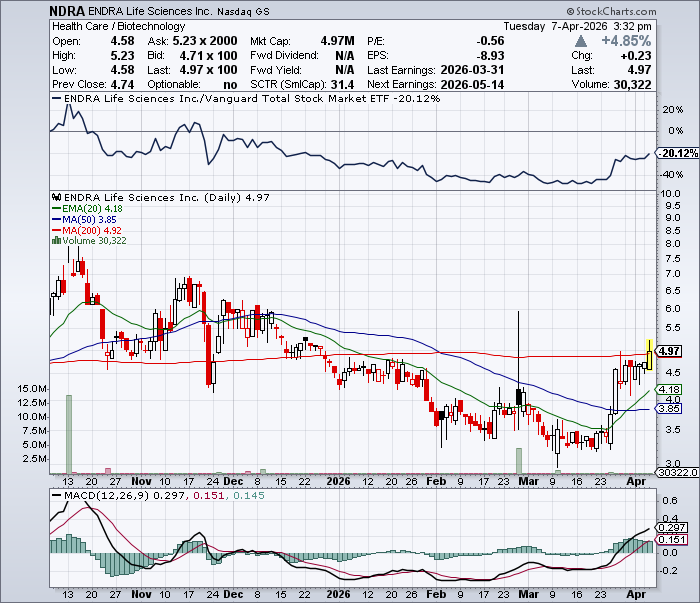Click the ENDRA Life Sciences Inc. company name
Image resolution: width=700 pixels, height=603 pixels.
[151, 11]
